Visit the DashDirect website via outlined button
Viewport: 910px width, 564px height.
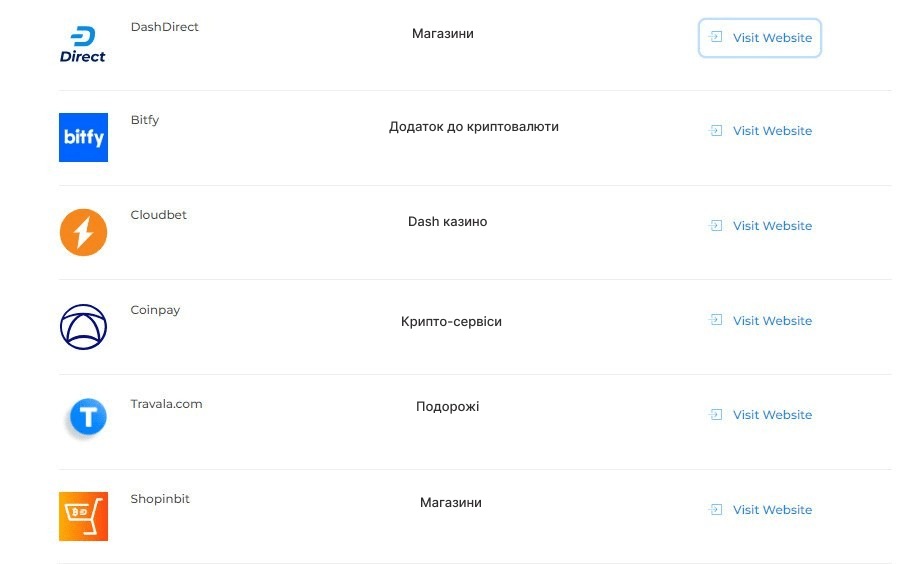tap(760, 38)
